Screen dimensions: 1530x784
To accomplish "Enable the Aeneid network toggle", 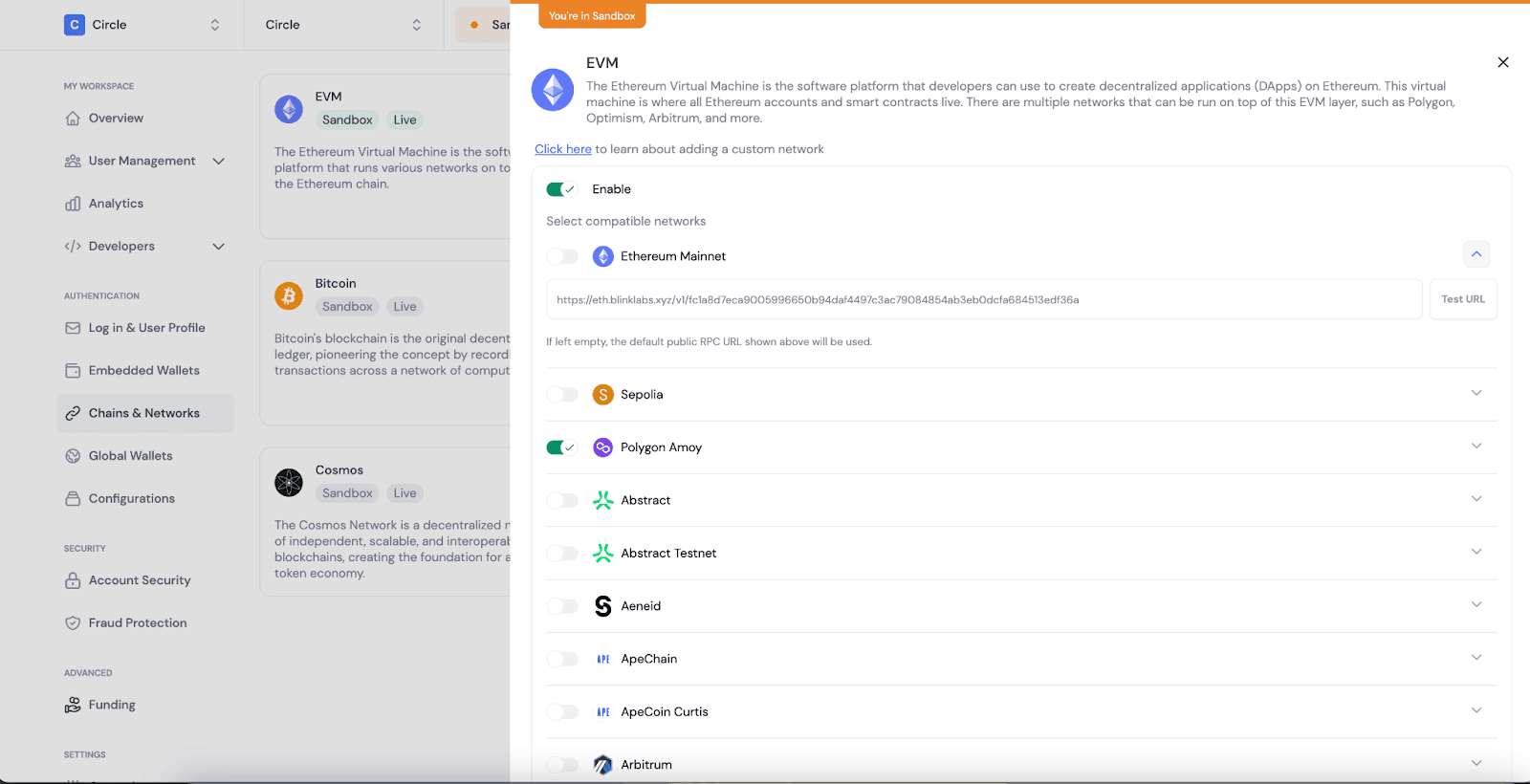I will (x=562, y=606).
